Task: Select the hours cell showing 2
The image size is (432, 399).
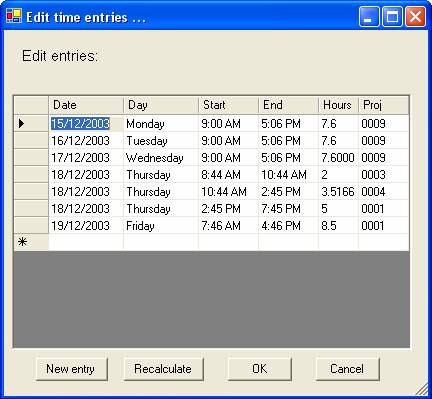Action: [338, 175]
